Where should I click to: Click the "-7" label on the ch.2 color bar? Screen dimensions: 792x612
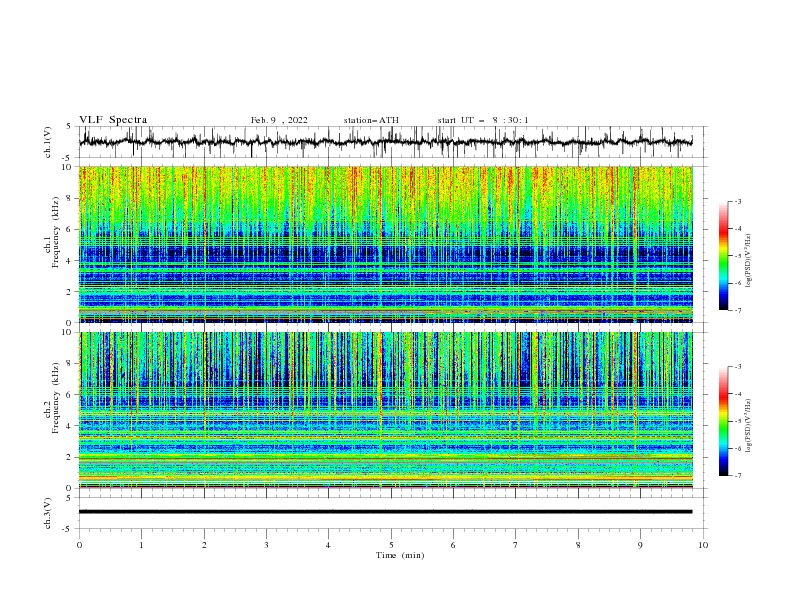738,475
